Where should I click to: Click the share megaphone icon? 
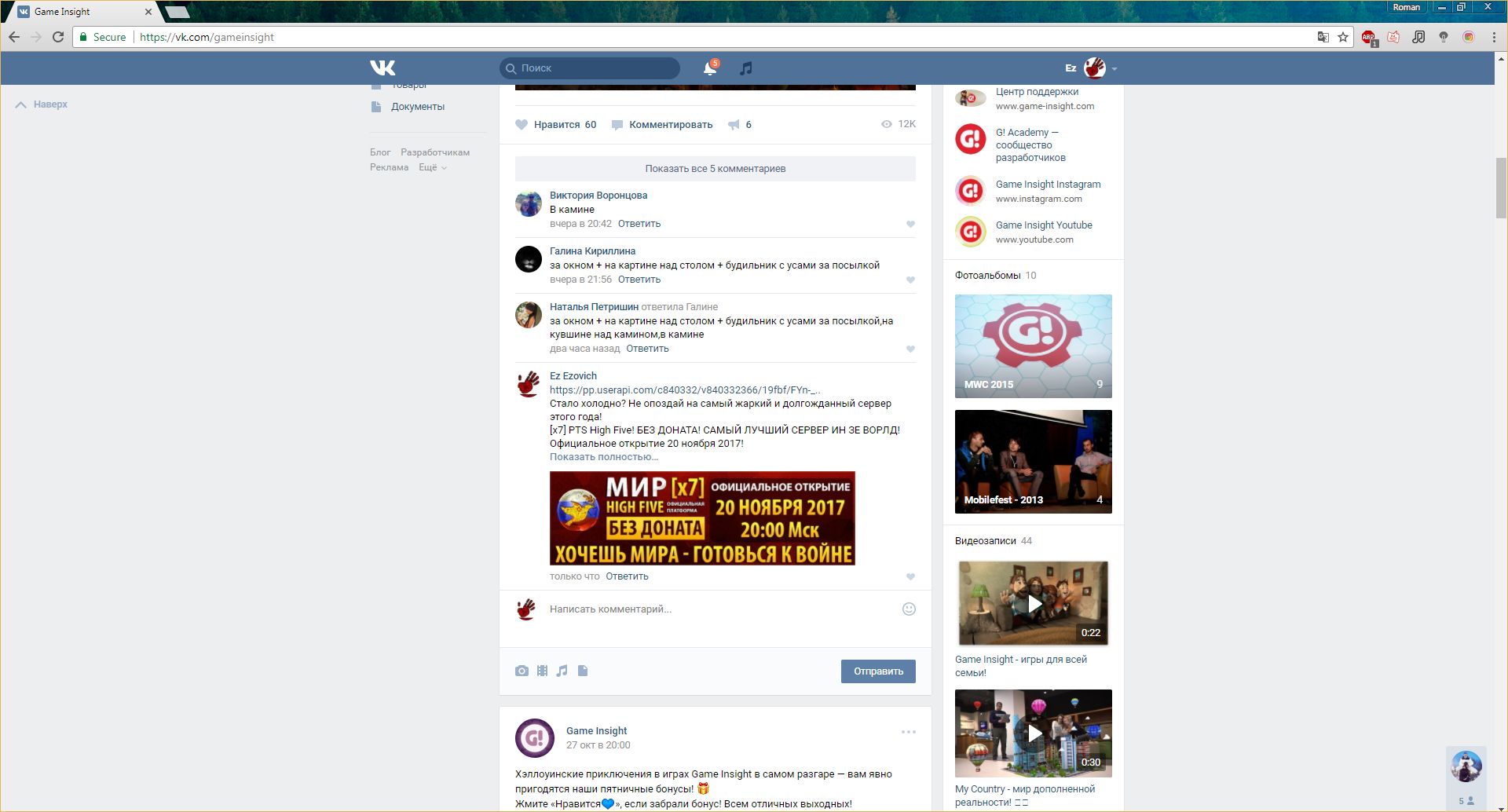(x=734, y=125)
